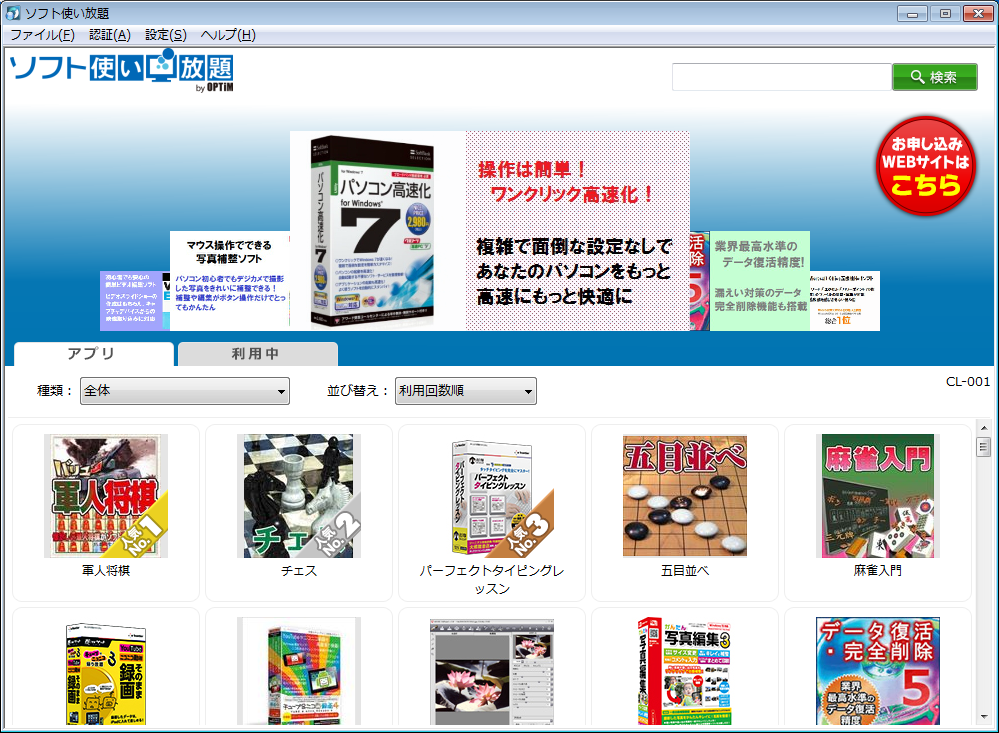This screenshot has height=733, width=999.
Task: Click the 五目並べ label
Action: pyautogui.click(x=685, y=570)
